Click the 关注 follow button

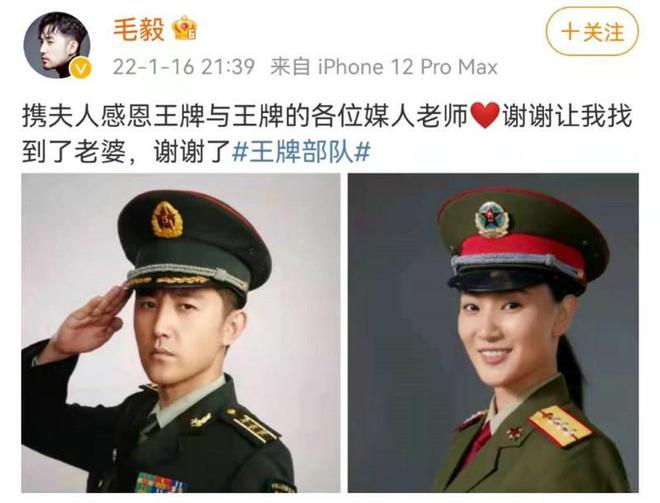click(592, 32)
